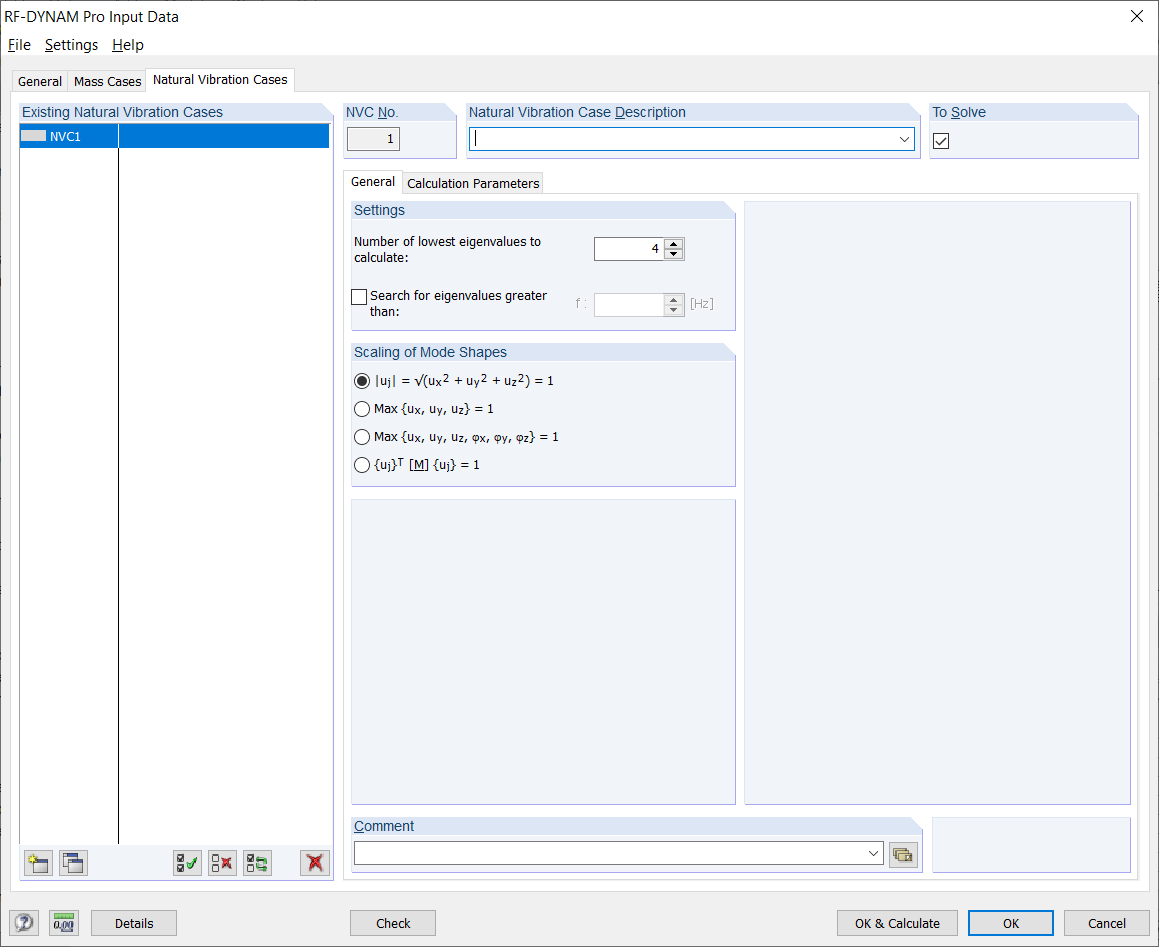Close the RF-DYNAM Pro dialog
The image size is (1159, 947).
pos(1137,16)
